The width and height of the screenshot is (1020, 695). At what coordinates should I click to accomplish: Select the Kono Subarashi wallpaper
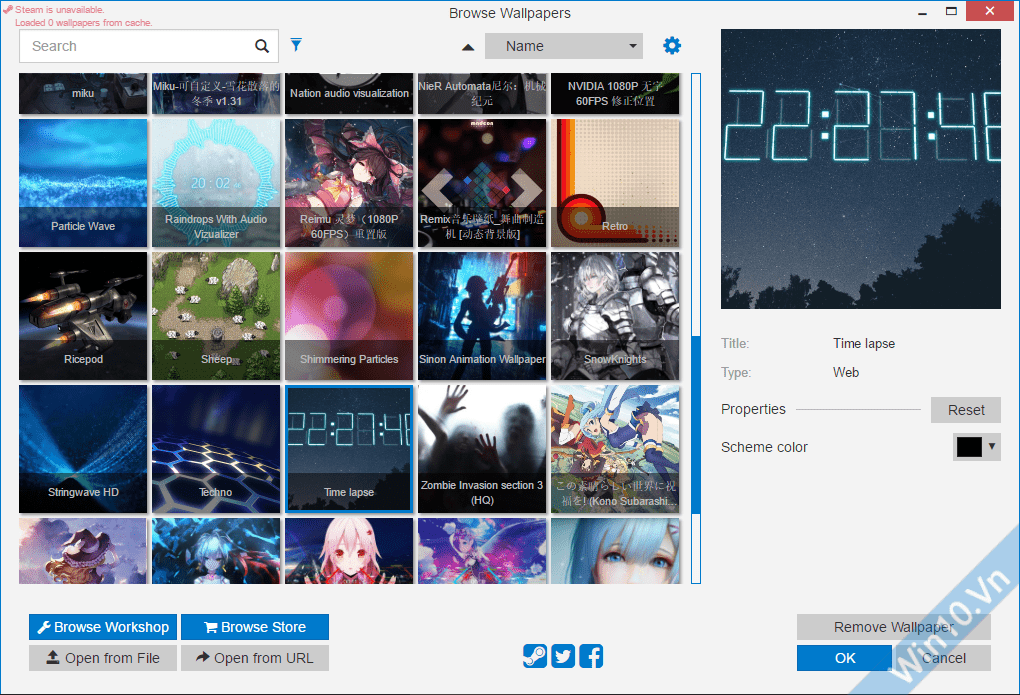point(615,449)
